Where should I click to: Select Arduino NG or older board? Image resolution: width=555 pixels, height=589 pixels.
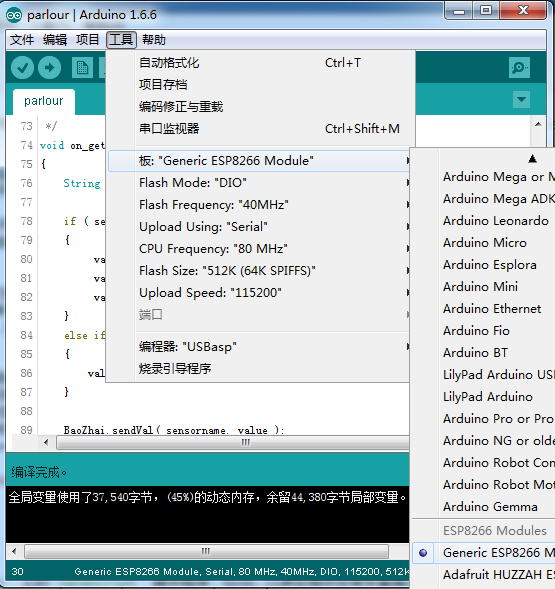tap(484, 441)
